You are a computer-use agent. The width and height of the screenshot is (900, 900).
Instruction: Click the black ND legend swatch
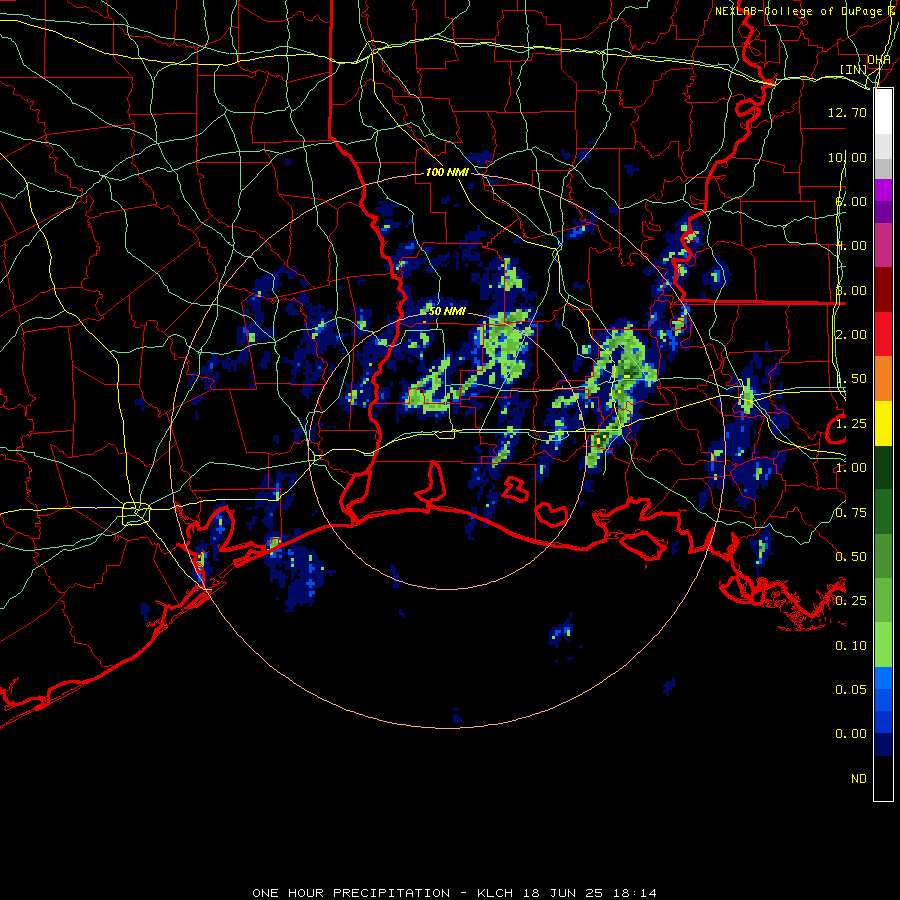point(883,778)
